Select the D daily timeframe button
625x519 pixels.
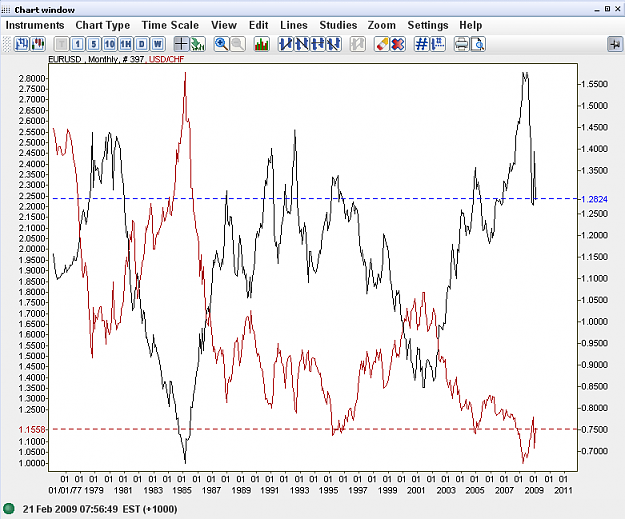142,44
